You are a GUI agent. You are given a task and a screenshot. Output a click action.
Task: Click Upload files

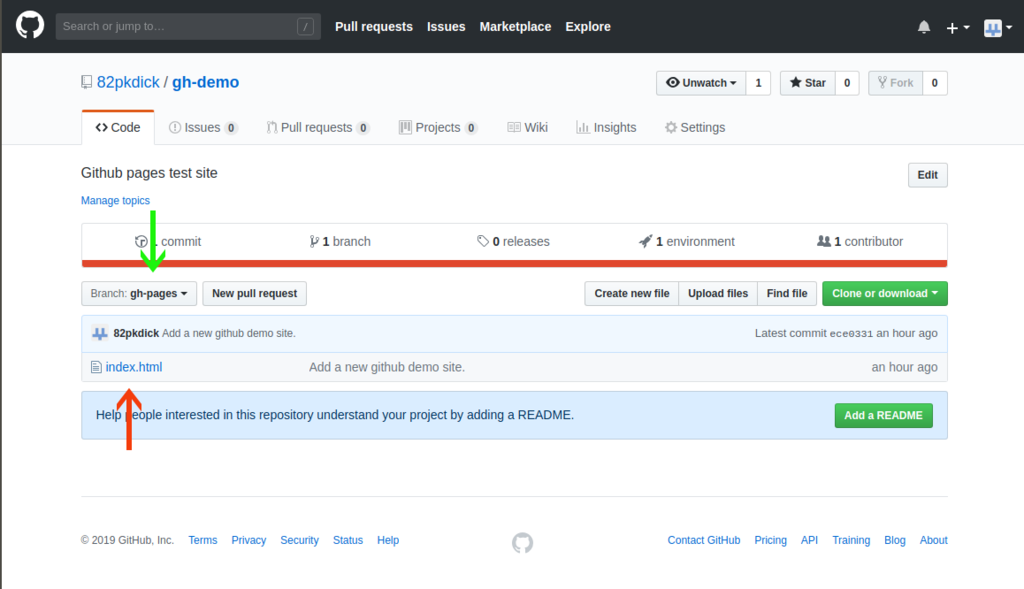[718, 293]
